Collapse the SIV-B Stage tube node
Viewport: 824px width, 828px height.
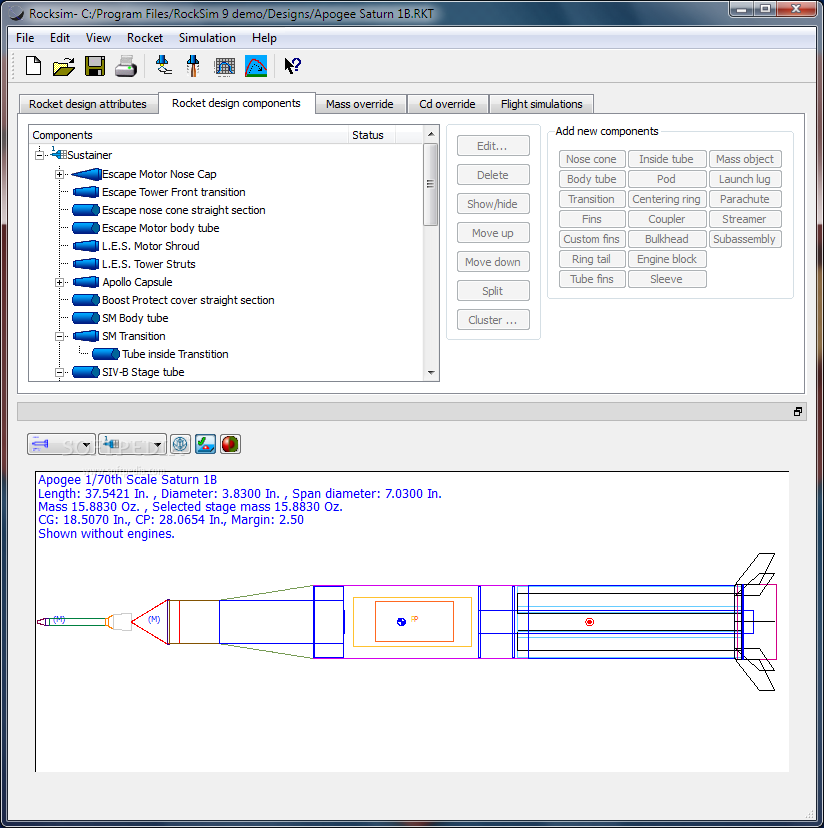click(x=60, y=372)
